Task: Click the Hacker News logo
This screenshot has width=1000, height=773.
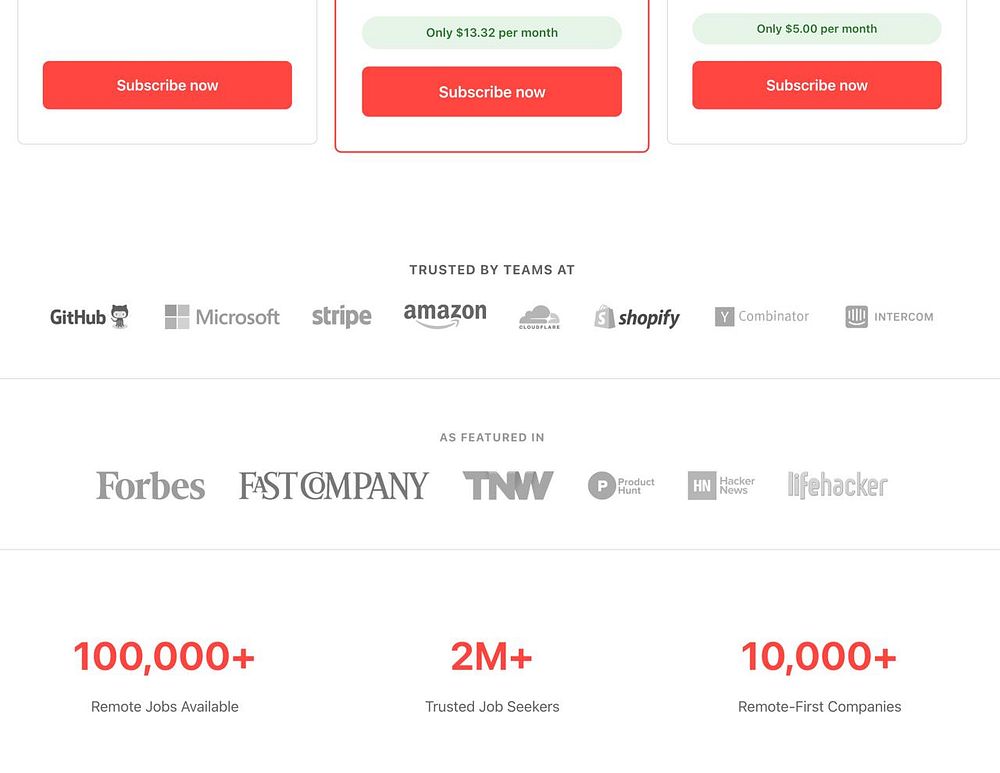Action: [721, 486]
